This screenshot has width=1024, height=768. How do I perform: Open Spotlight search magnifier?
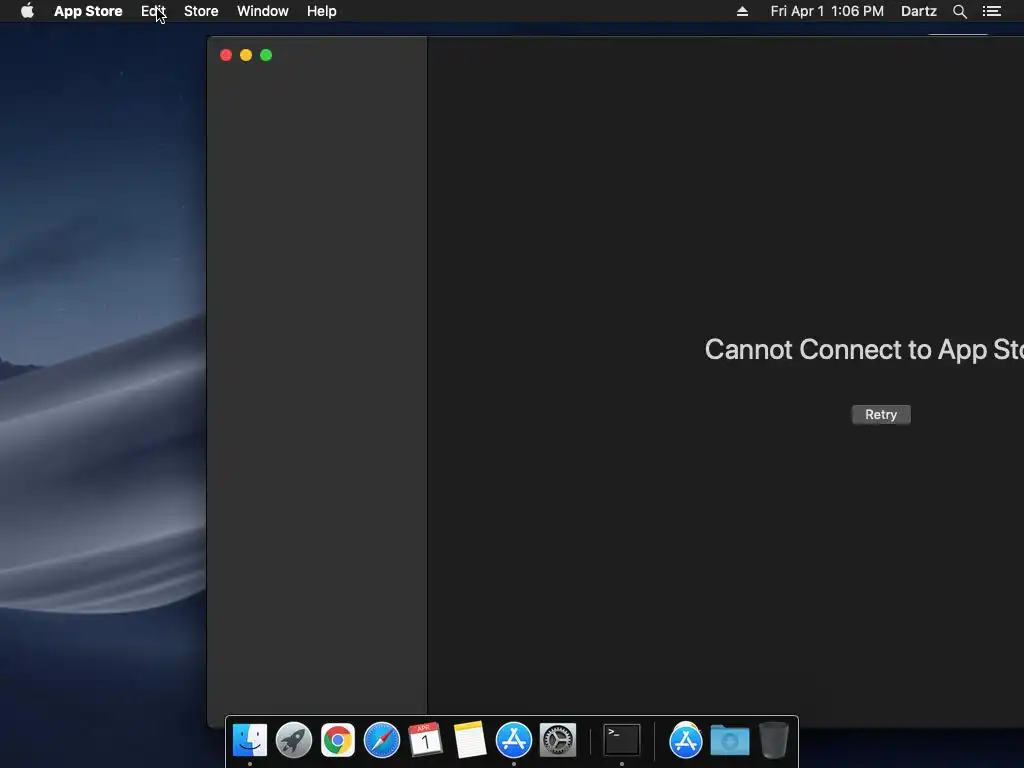click(x=959, y=11)
